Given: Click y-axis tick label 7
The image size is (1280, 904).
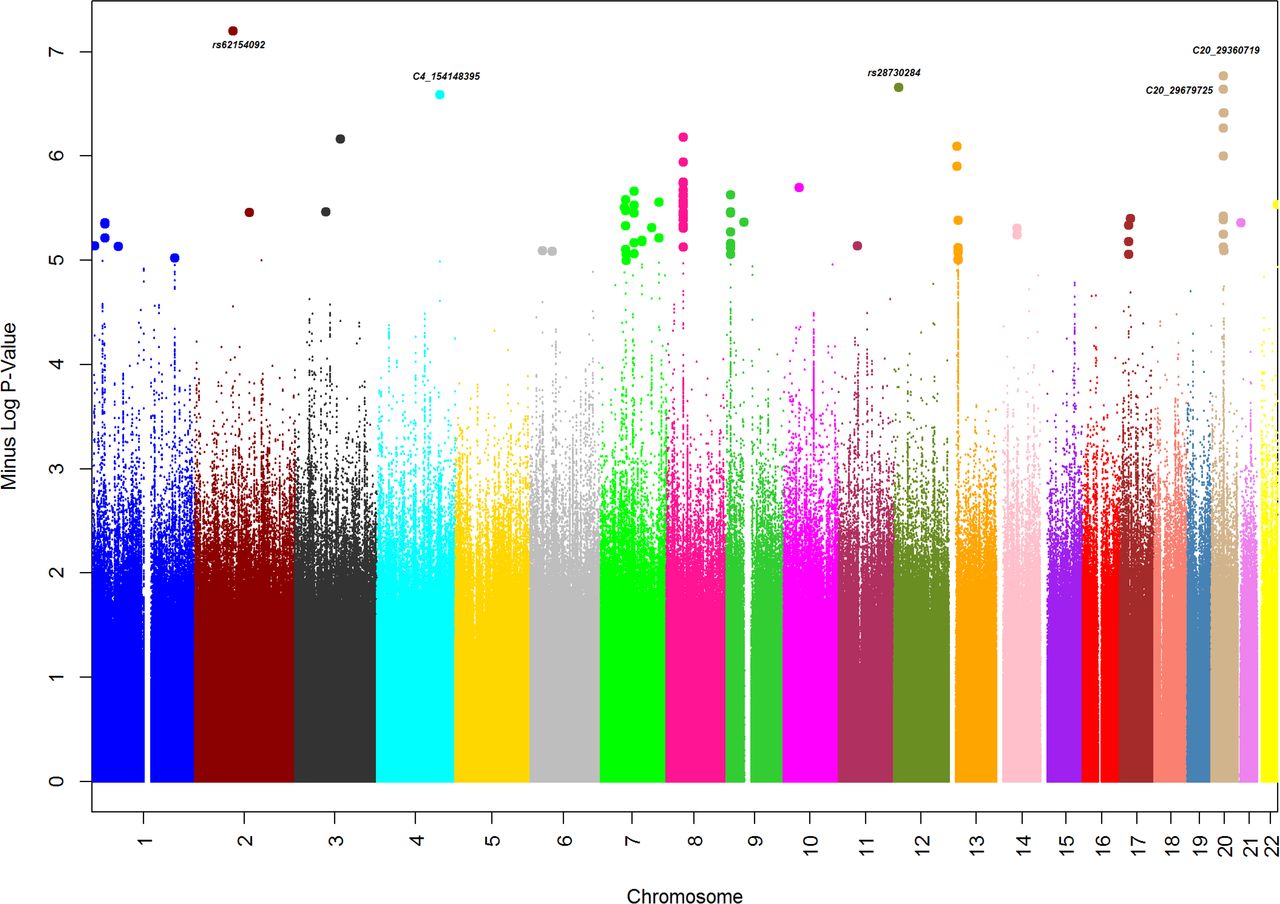Looking at the screenshot, I should (x=58, y=51).
